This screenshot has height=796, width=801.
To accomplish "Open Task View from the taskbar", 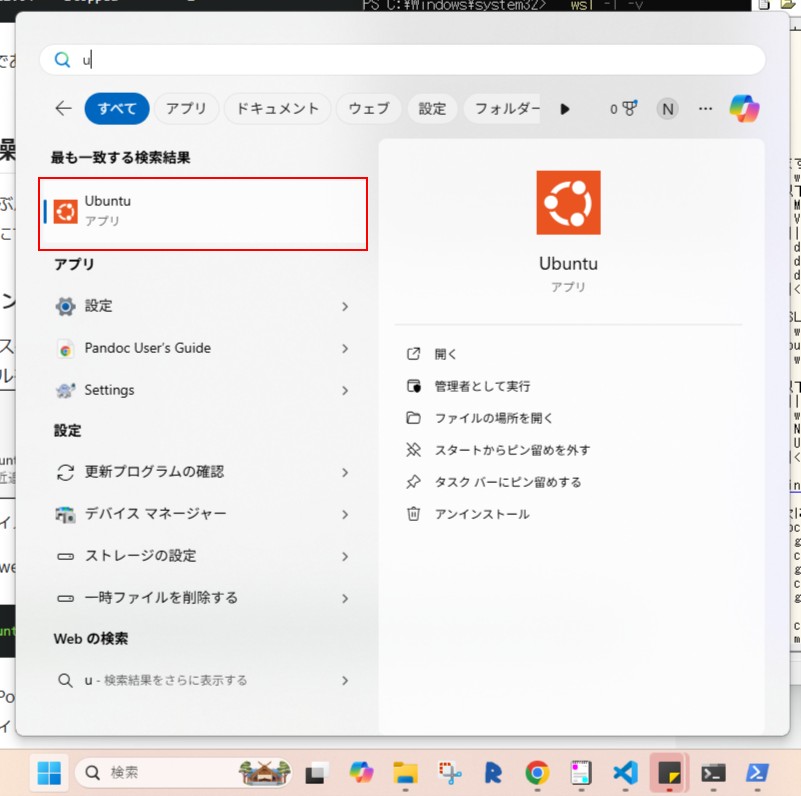I will coord(317,772).
